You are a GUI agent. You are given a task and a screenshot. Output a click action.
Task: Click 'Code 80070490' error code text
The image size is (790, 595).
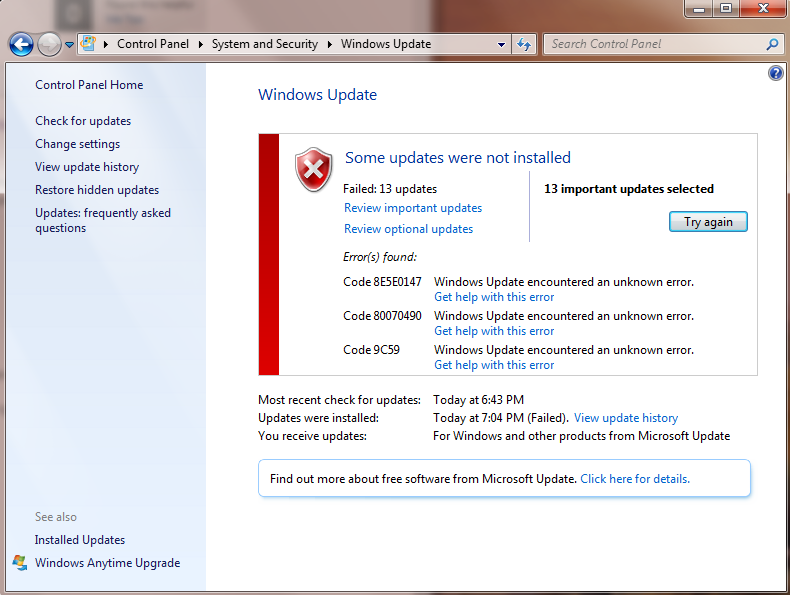382,316
